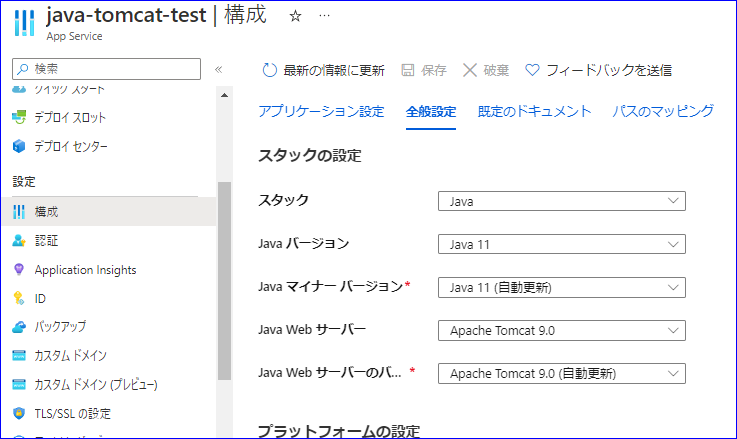Open the パスのマッピング tab
The width and height of the screenshot is (737, 439).
[x=663, y=111]
